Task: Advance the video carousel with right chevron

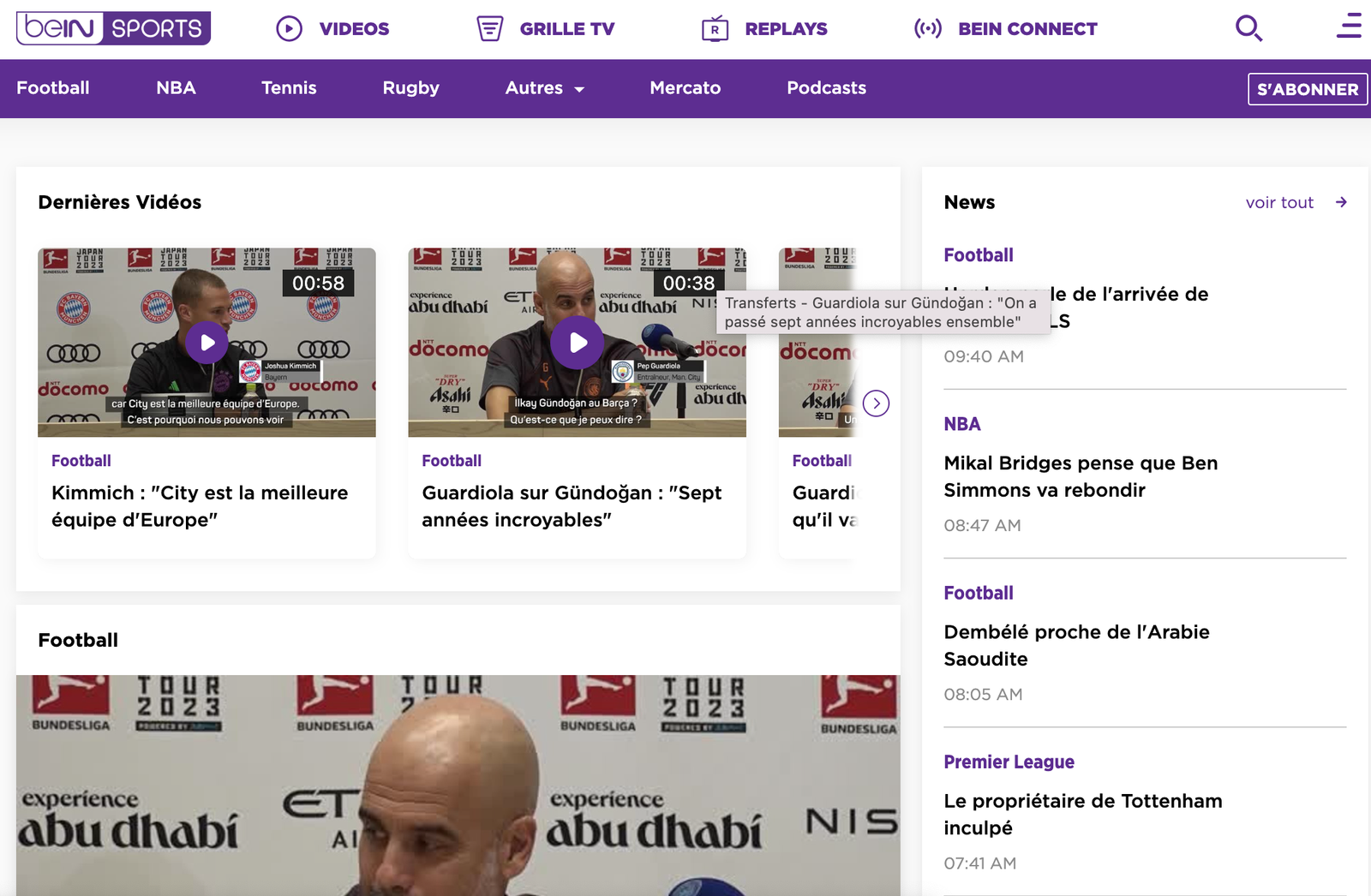Action: (876, 403)
